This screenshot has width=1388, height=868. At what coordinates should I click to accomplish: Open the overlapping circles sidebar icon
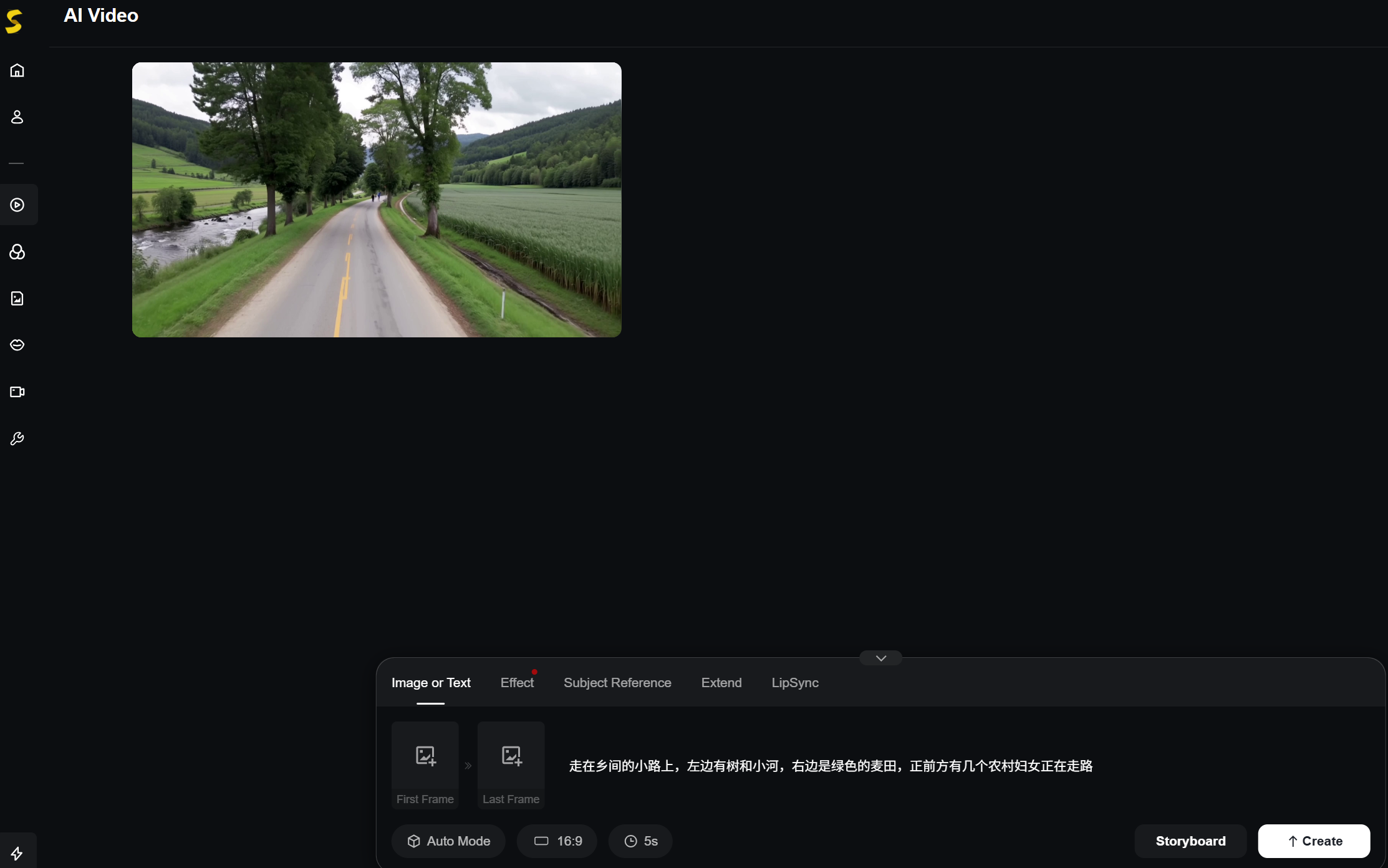[x=17, y=252]
